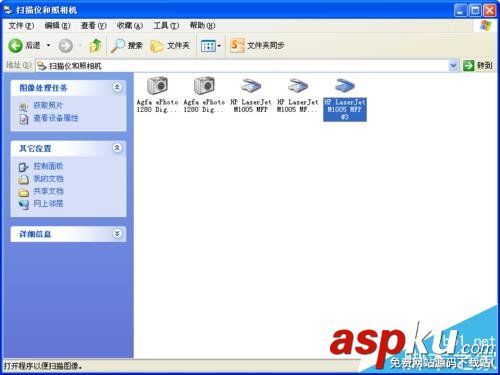Click the title bar scanner icon
The width and height of the screenshot is (500, 375).
click(8, 10)
